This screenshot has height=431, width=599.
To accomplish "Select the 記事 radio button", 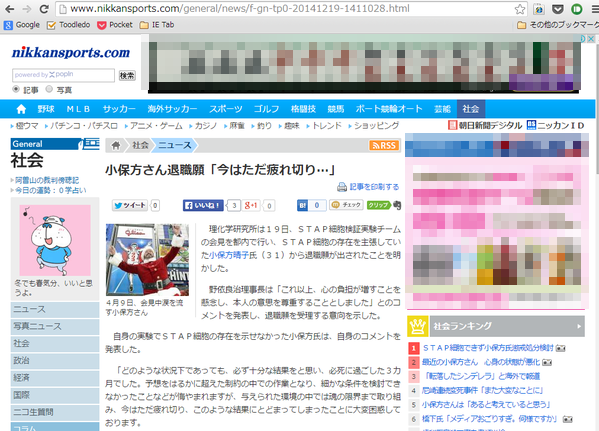I will (16, 89).
